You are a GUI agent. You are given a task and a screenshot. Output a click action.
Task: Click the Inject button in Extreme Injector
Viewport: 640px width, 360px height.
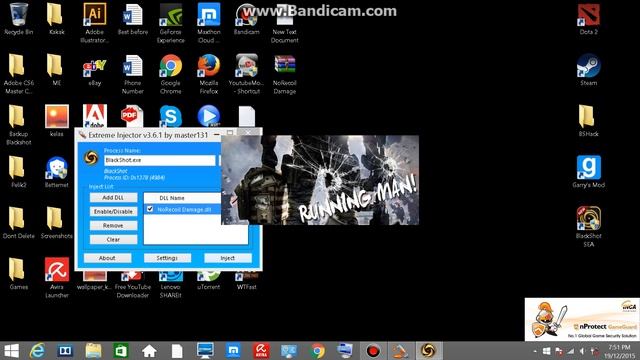tap(228, 258)
